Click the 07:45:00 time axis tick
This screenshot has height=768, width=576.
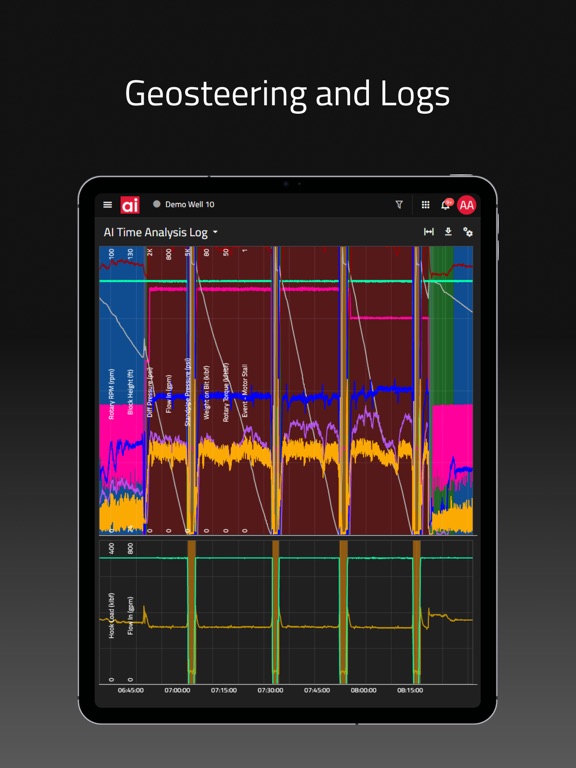(317, 690)
